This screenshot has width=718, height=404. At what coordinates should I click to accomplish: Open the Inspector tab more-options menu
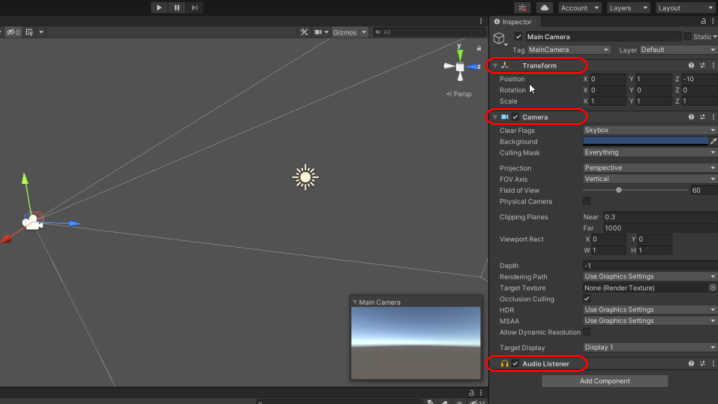coord(713,21)
